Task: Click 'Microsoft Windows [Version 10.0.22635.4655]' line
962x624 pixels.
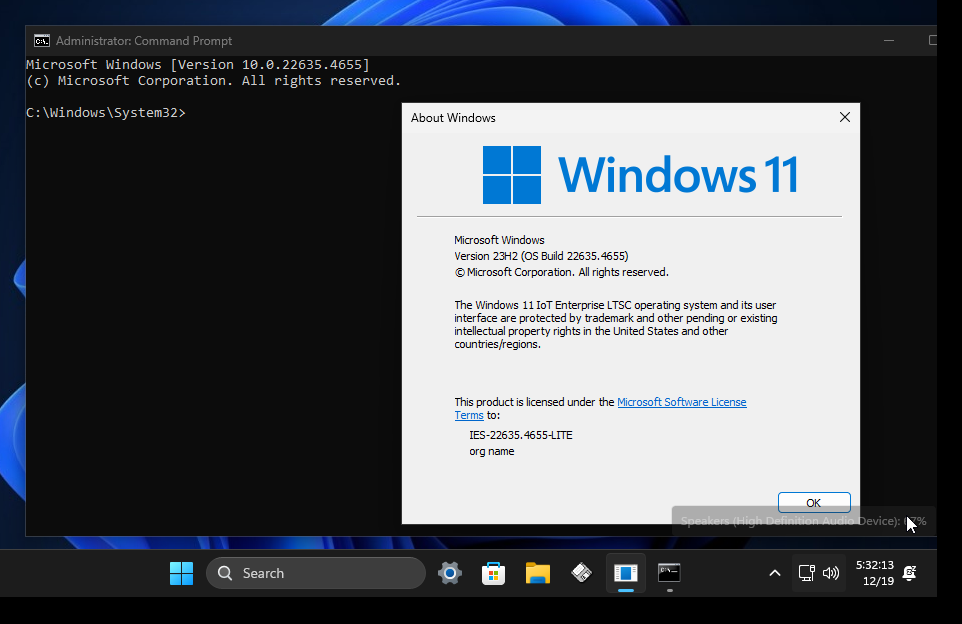Action: coord(198,64)
